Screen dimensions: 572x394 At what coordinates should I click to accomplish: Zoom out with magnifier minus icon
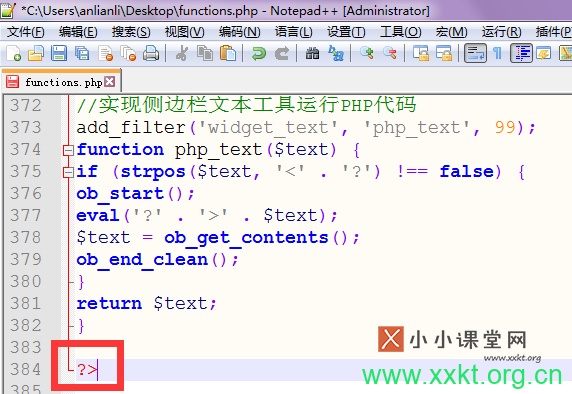click(x=390, y=53)
